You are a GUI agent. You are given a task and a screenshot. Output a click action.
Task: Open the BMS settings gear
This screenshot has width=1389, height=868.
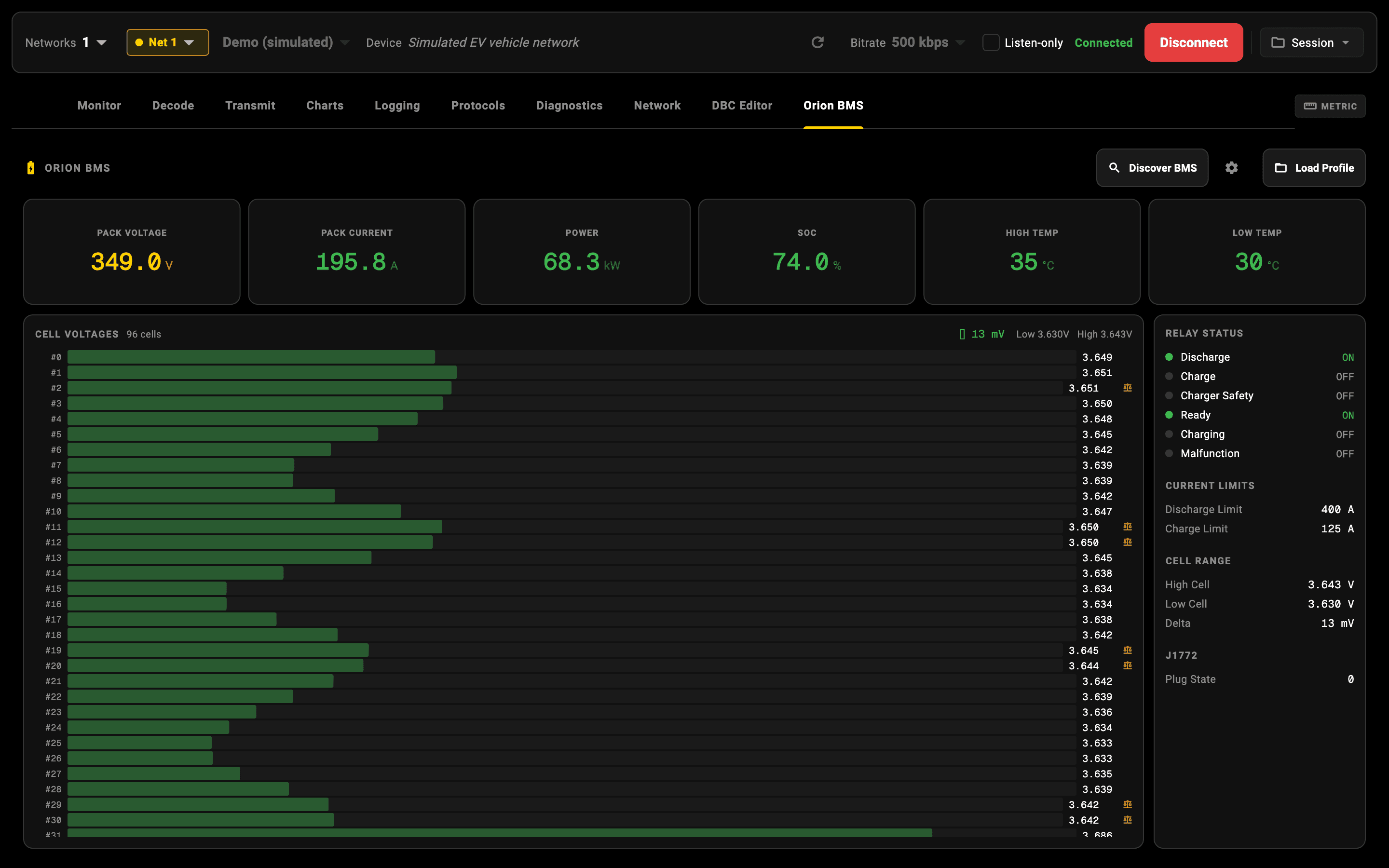1231,168
